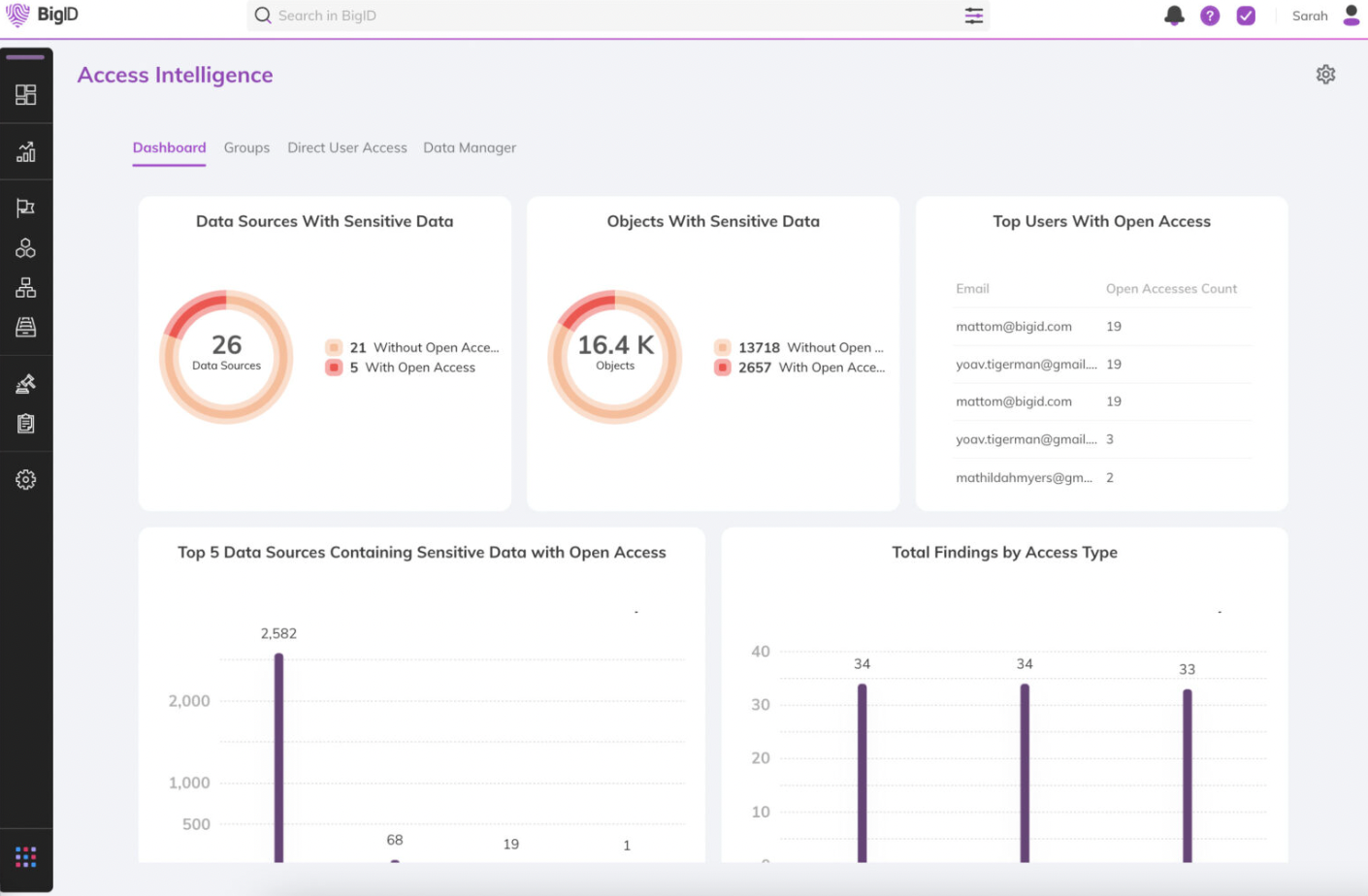
Task: Open the Data Manager tab
Action: coord(470,147)
